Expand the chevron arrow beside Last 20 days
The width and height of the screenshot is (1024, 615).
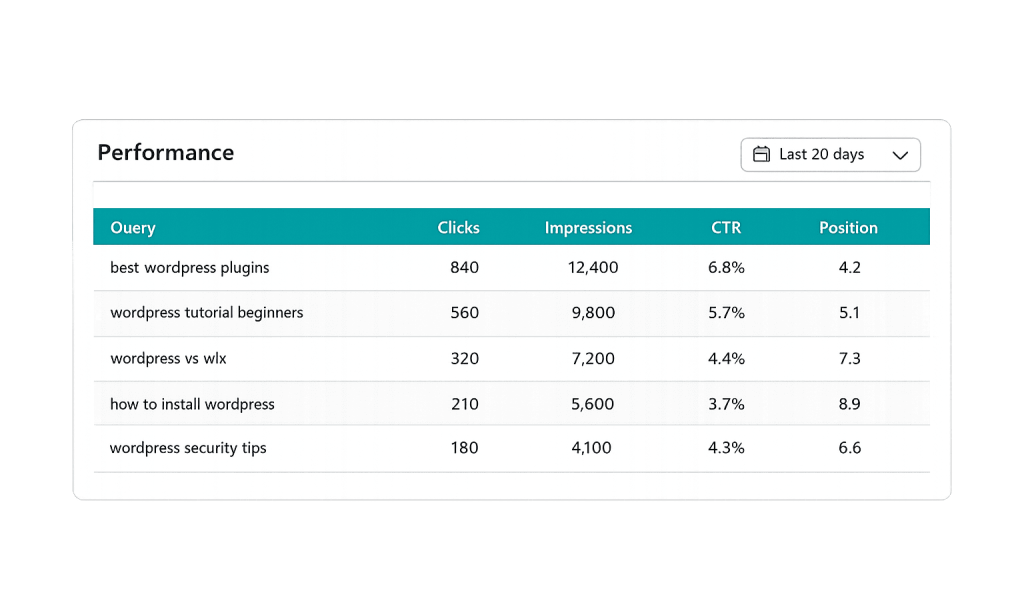(900, 155)
